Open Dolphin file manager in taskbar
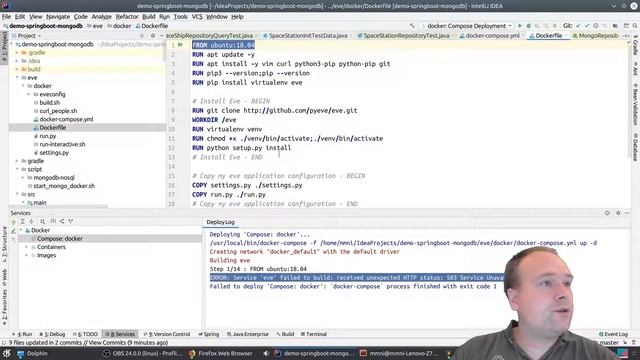Viewport: 640px width, 360px height. click(x=33, y=353)
